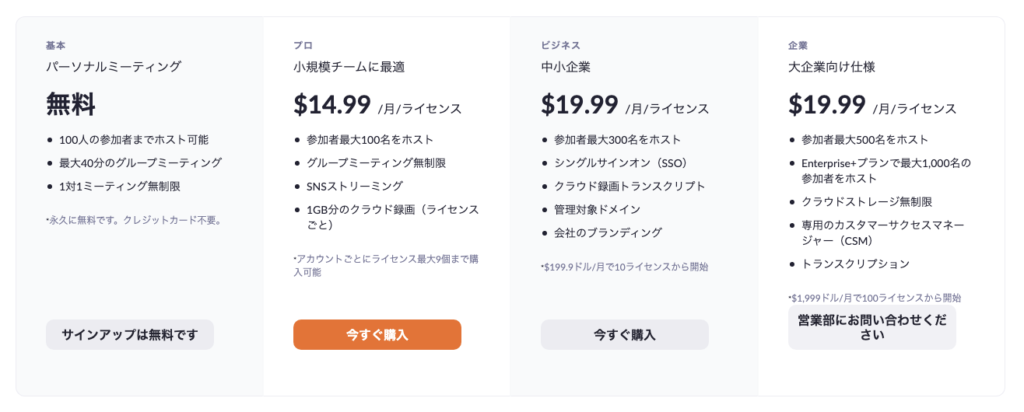Viewport: 1024px width, 412px height.
Task: Select the $19.99 price in 企業 plan
Action: coord(827,104)
